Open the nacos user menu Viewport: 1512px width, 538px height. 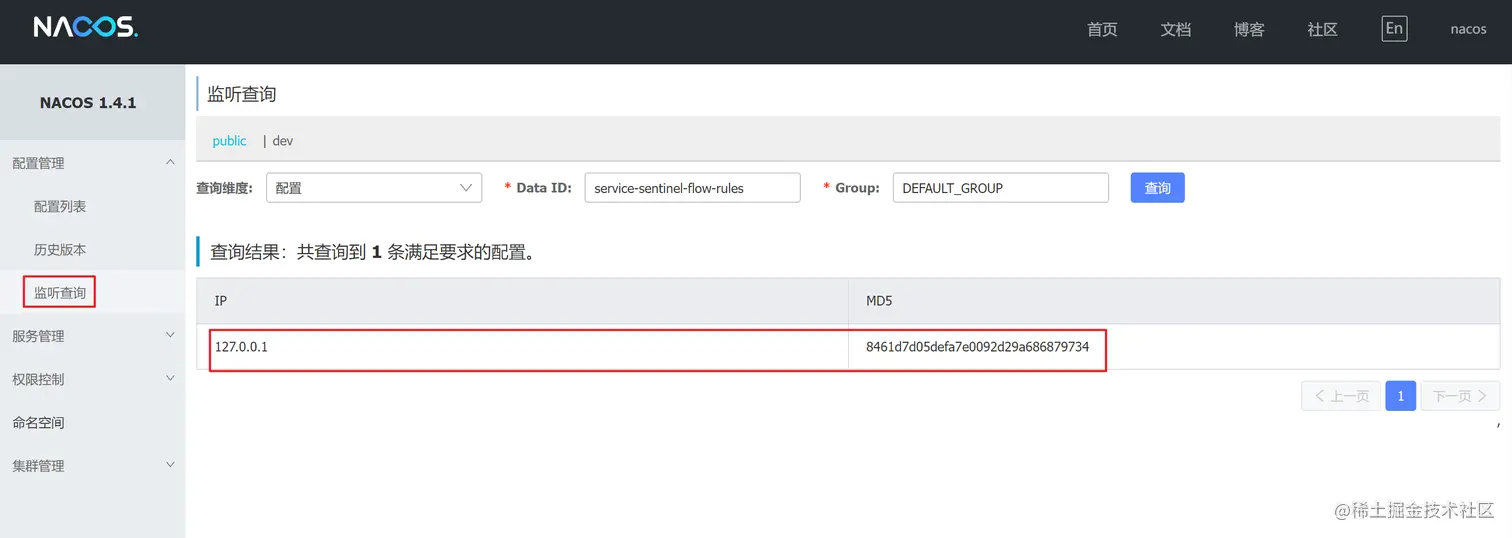pyautogui.click(x=1468, y=30)
